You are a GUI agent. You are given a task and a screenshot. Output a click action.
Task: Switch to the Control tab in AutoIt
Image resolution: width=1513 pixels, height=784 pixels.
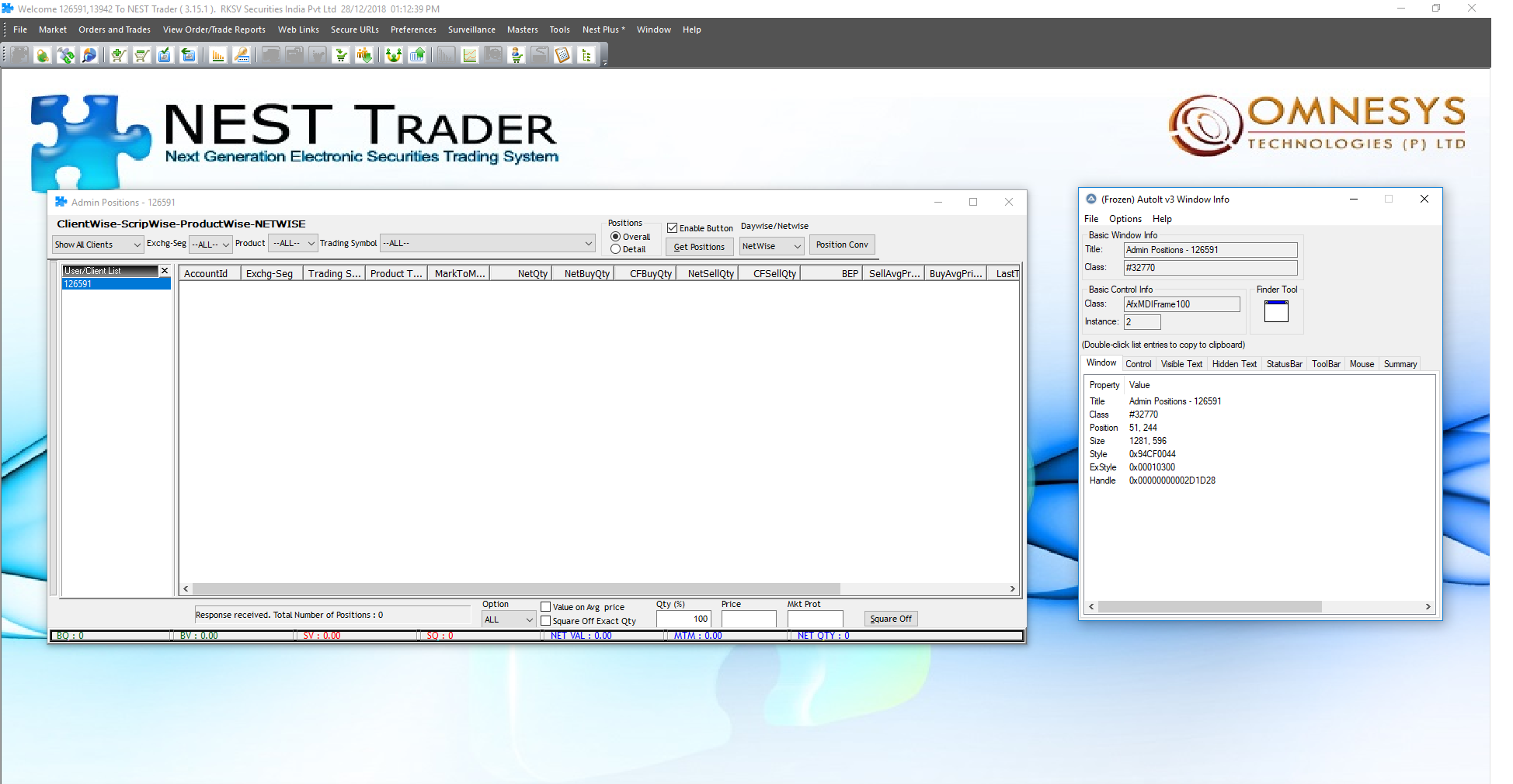[1139, 364]
